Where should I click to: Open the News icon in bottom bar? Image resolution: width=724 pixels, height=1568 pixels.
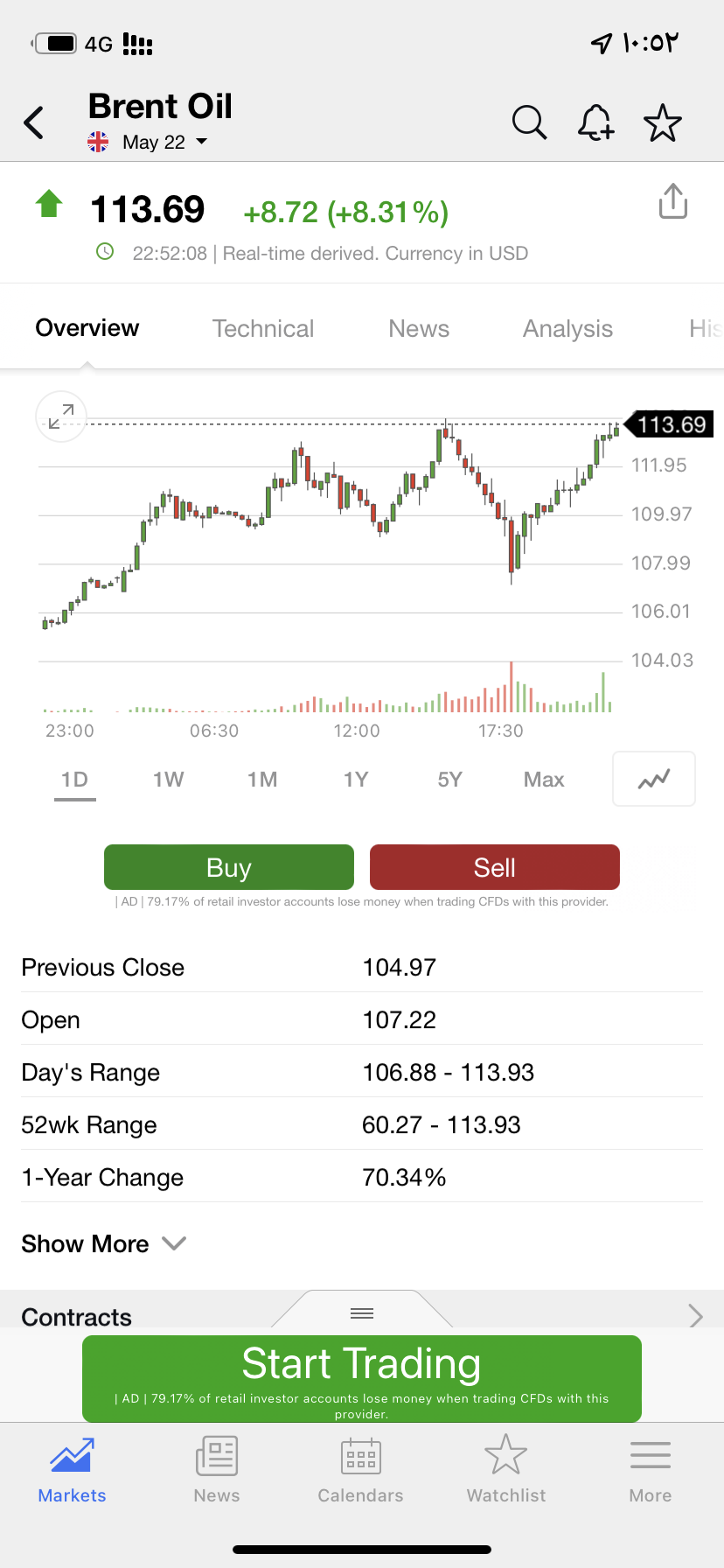[x=217, y=1470]
